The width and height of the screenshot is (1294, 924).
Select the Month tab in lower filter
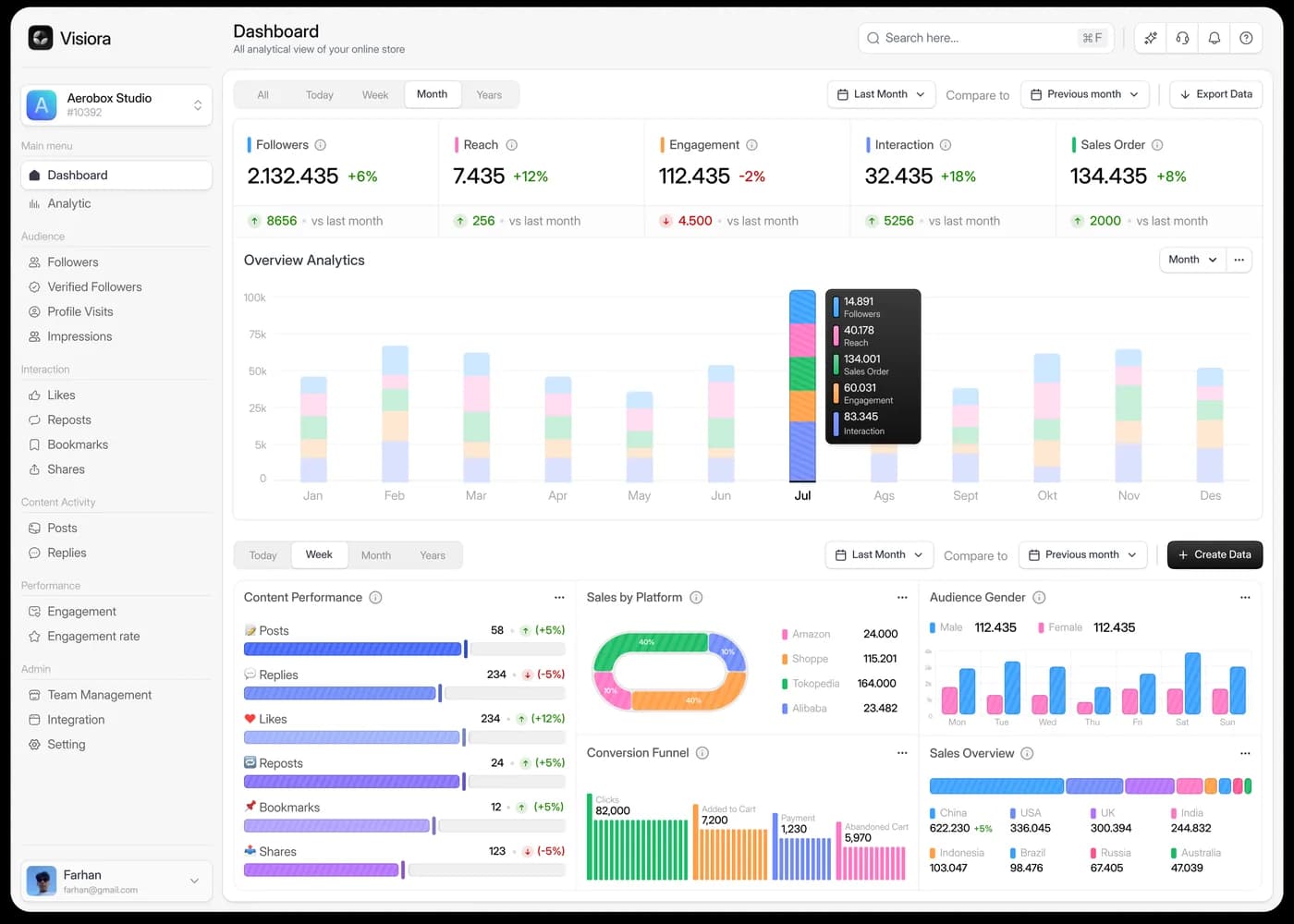[376, 555]
